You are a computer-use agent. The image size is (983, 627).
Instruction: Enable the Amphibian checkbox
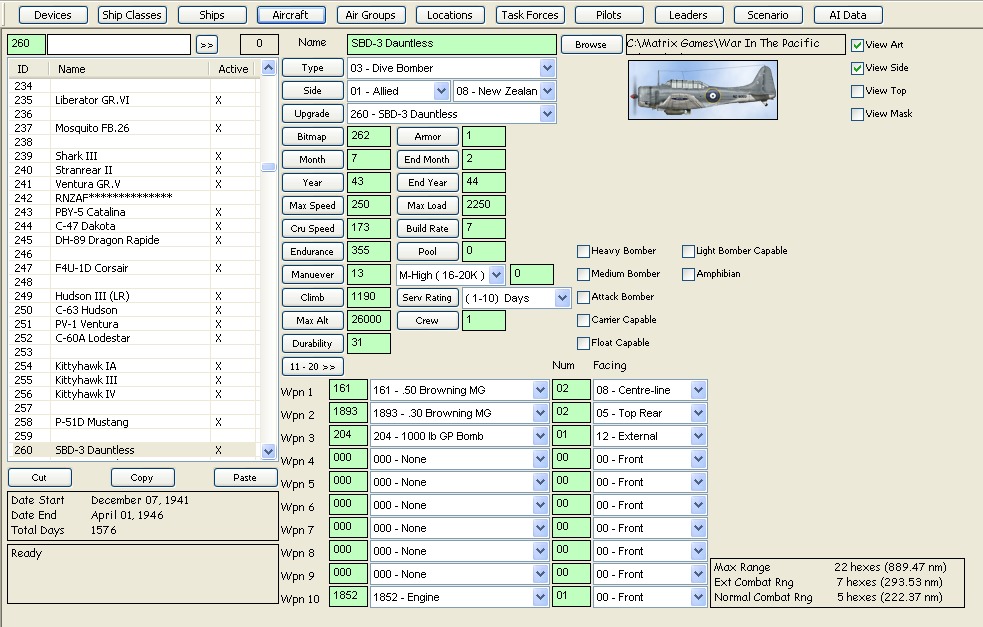click(x=688, y=274)
